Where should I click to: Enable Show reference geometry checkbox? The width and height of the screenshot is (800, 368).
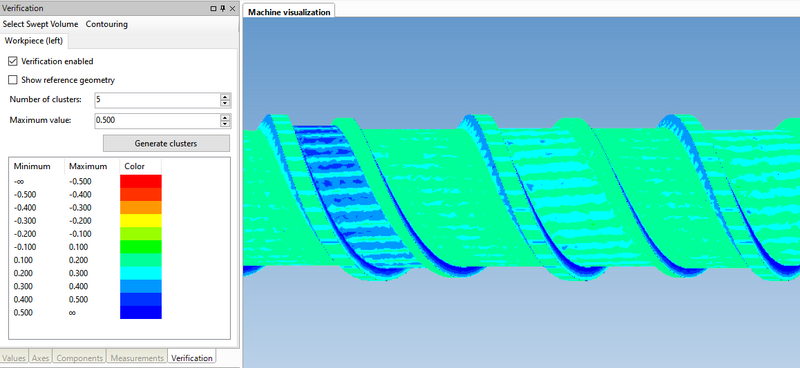(13, 80)
